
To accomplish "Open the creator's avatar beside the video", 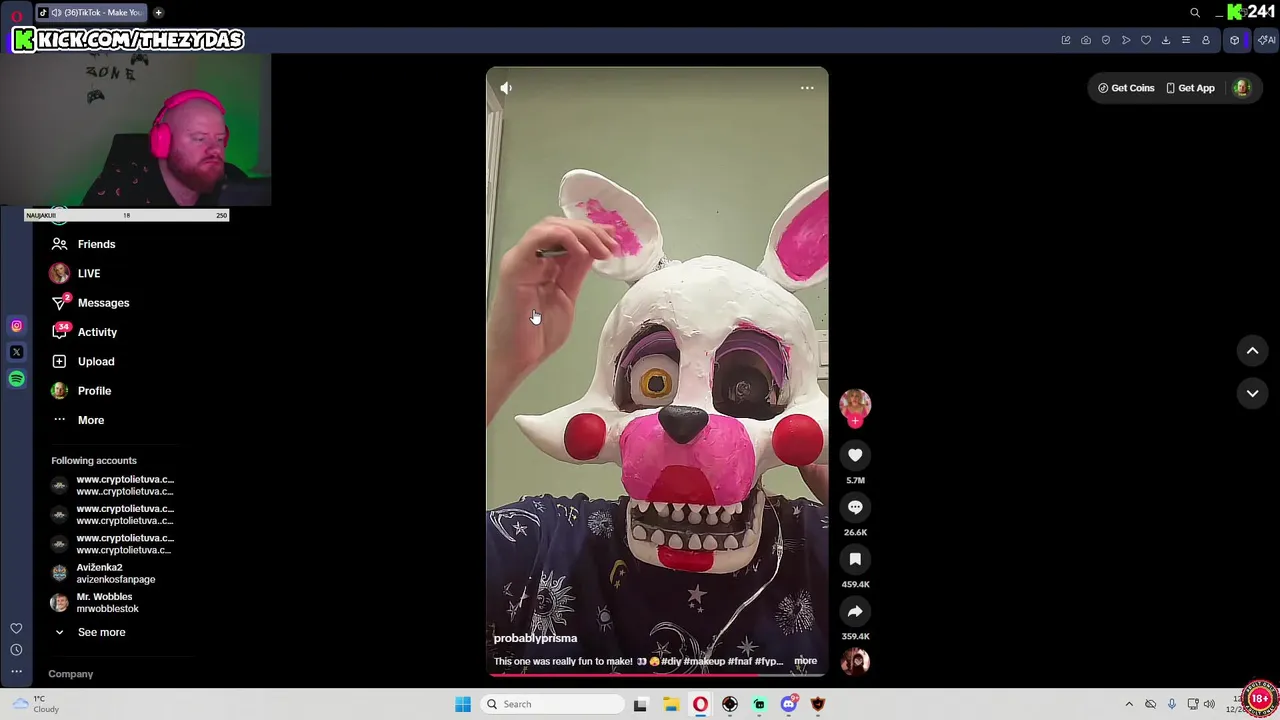I will [x=855, y=404].
